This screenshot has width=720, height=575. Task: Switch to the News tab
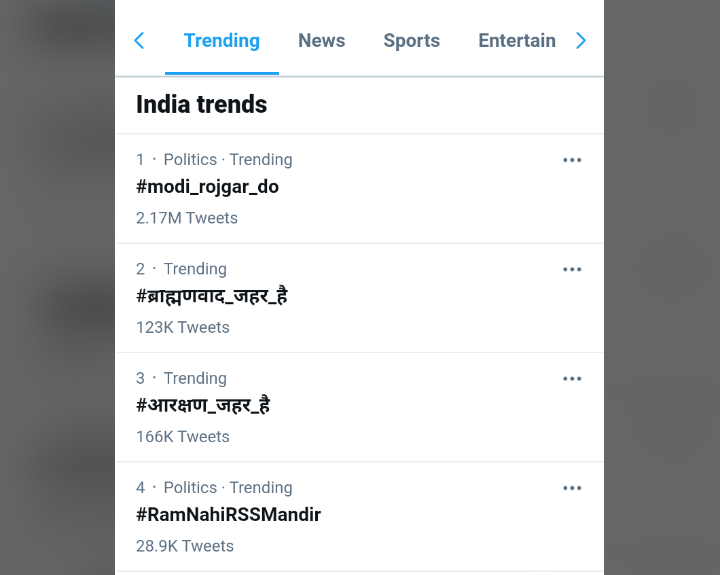coord(321,40)
